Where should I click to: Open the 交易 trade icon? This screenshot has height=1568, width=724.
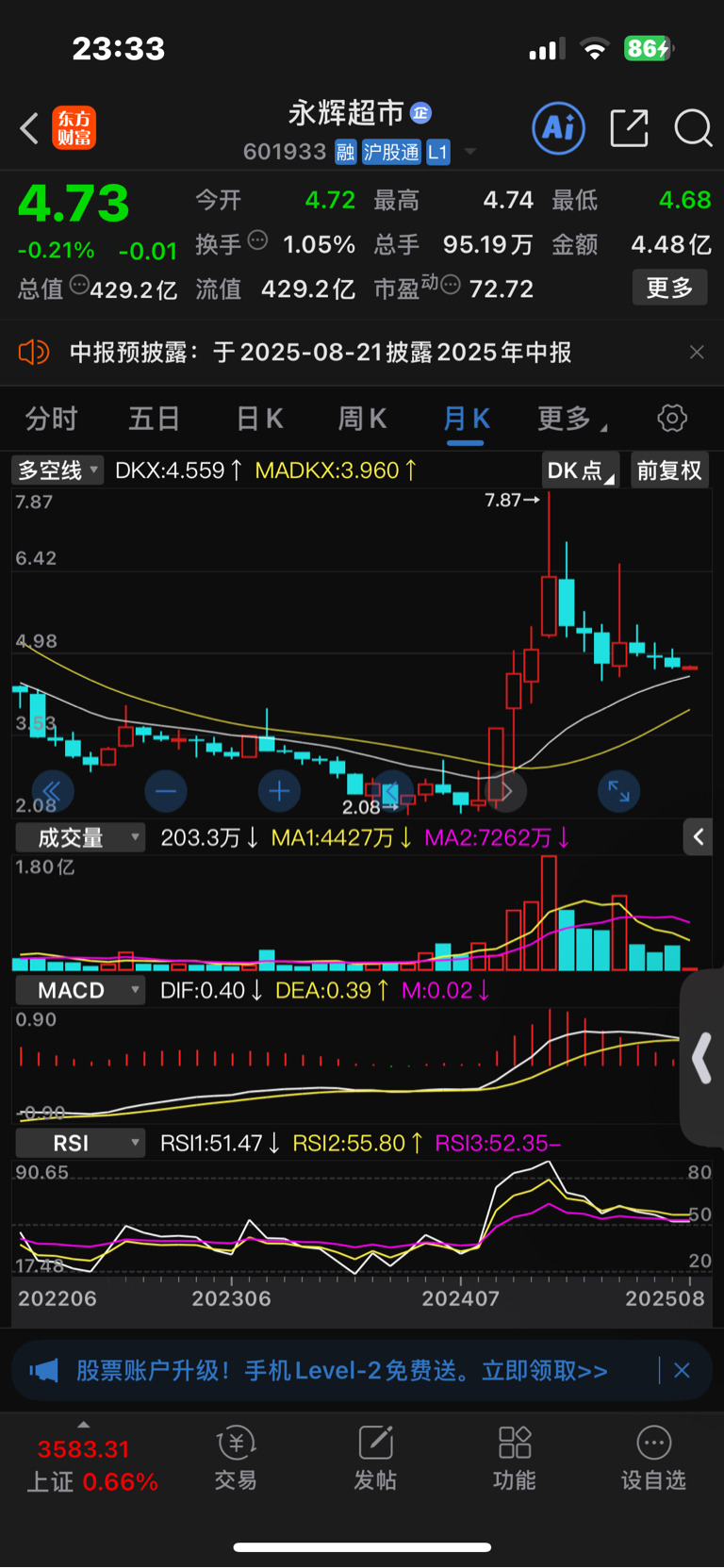pos(236,1458)
